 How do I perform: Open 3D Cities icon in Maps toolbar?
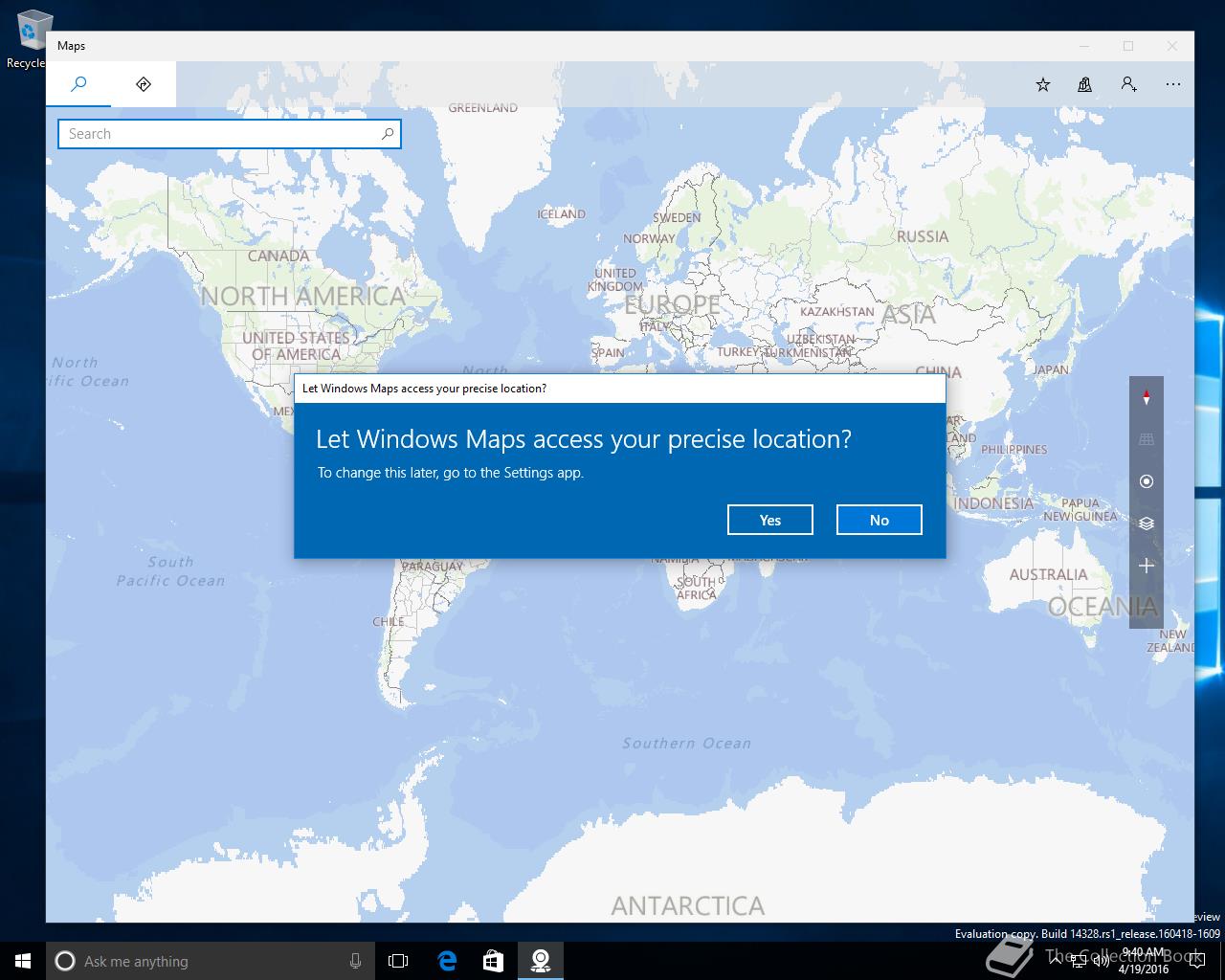[1084, 84]
